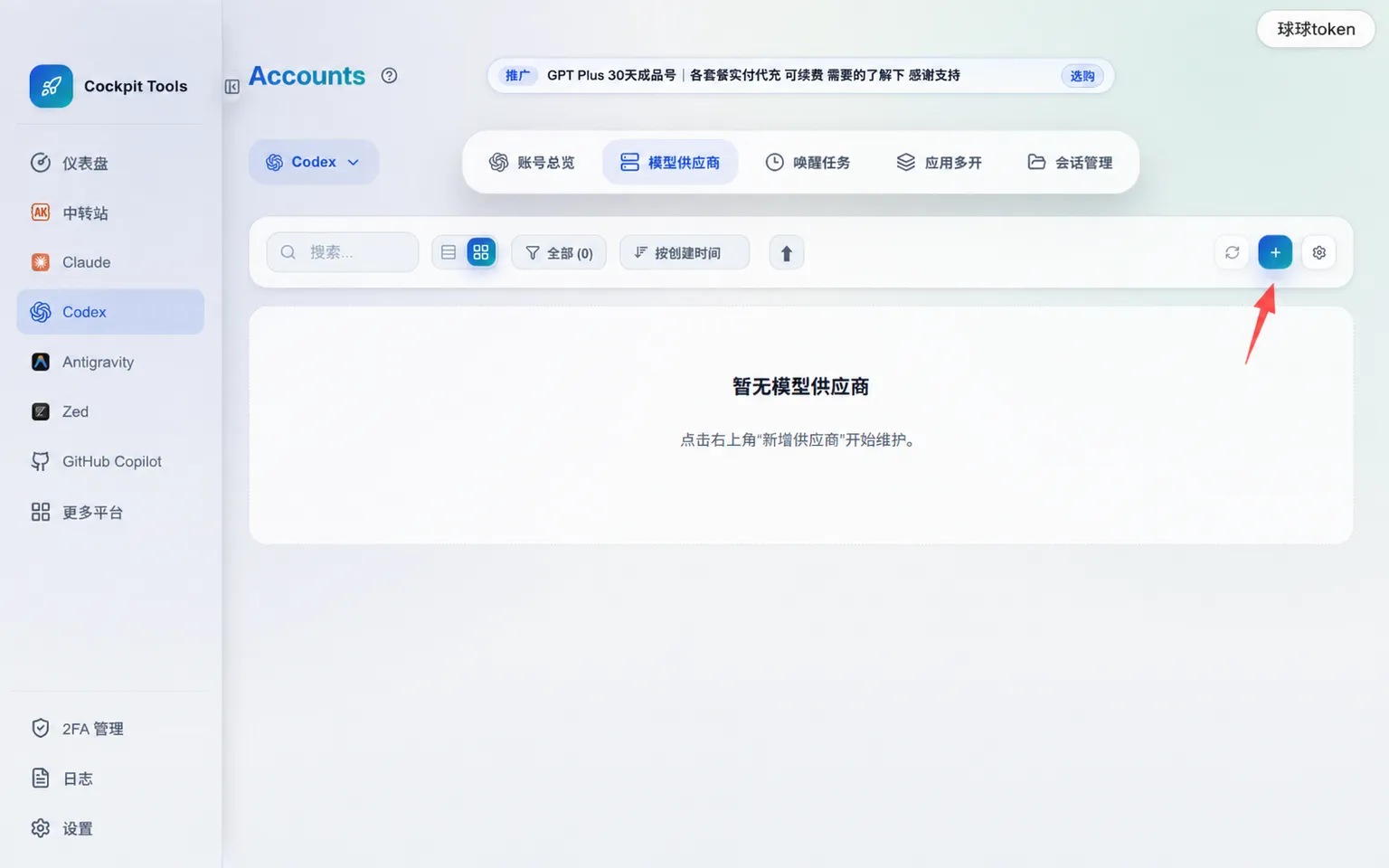The image size is (1389, 868).
Task: Click the Cockpit Tools rocket logo
Action: [x=51, y=86]
